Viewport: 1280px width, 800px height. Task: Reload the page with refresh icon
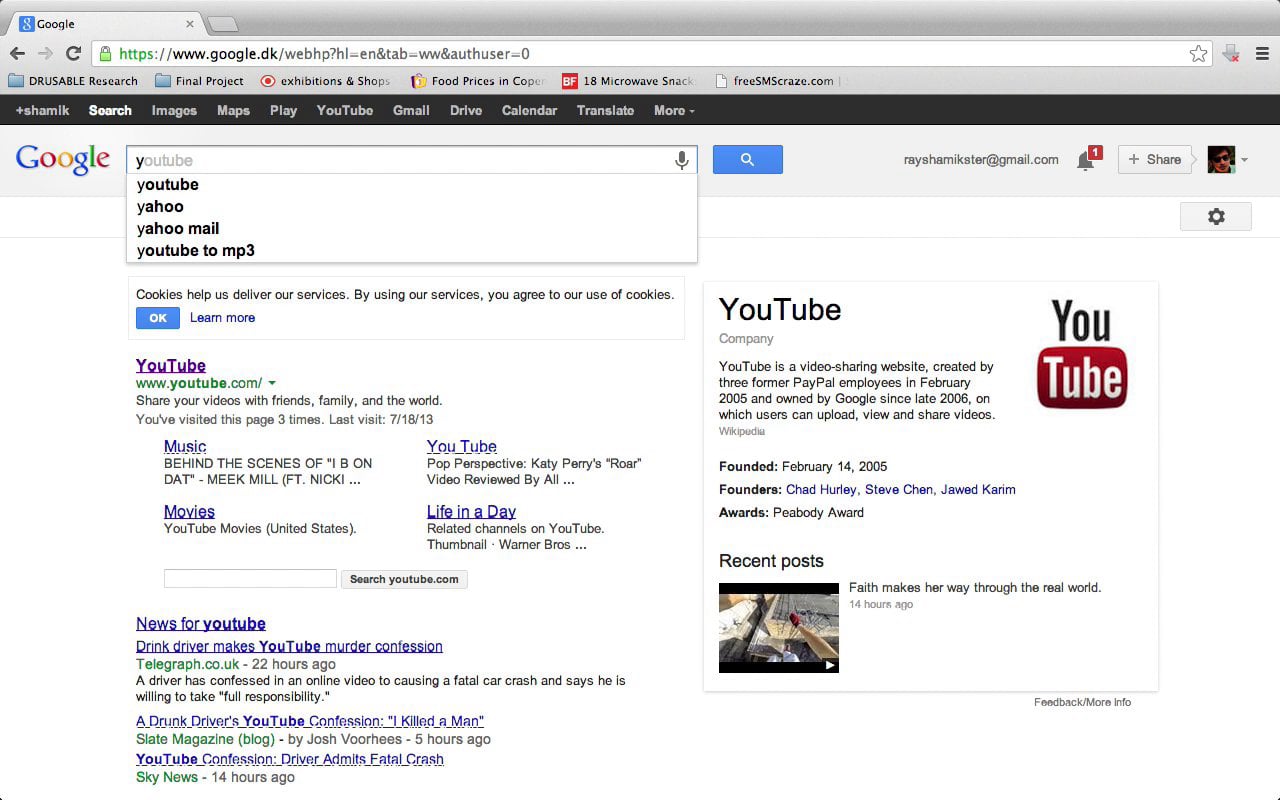click(73, 54)
